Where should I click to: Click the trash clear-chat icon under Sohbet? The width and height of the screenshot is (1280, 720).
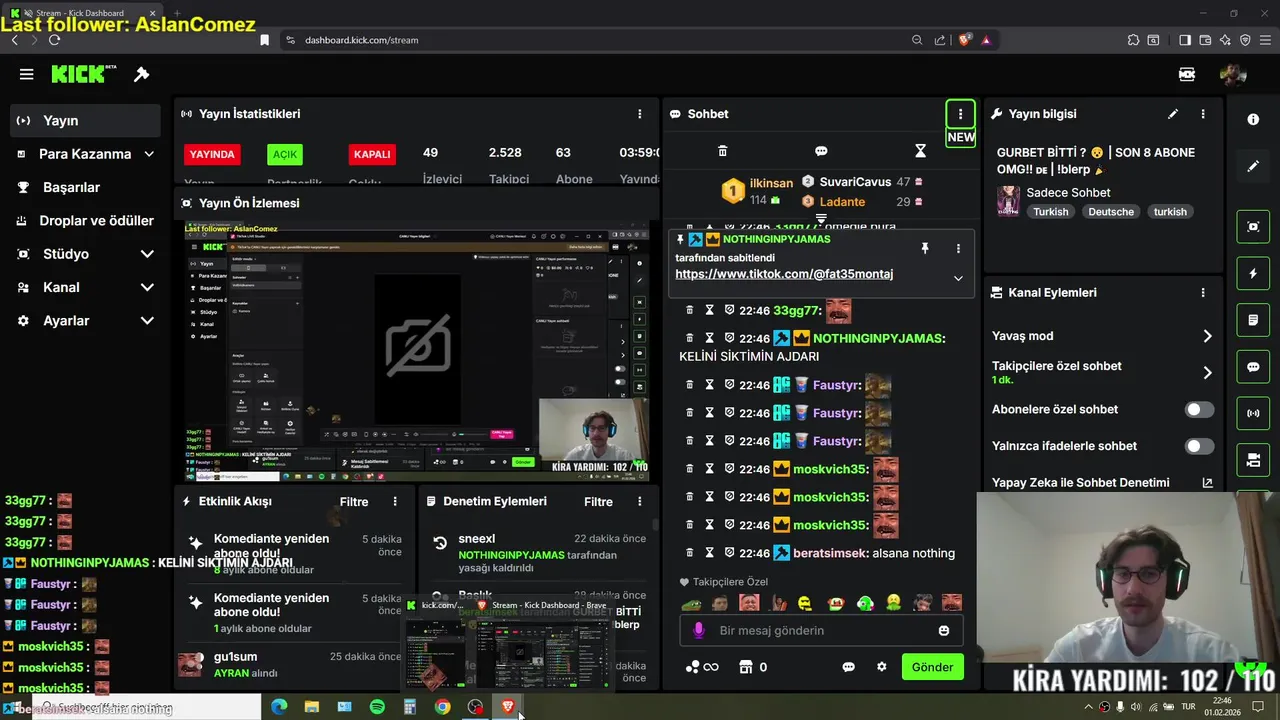(x=723, y=151)
